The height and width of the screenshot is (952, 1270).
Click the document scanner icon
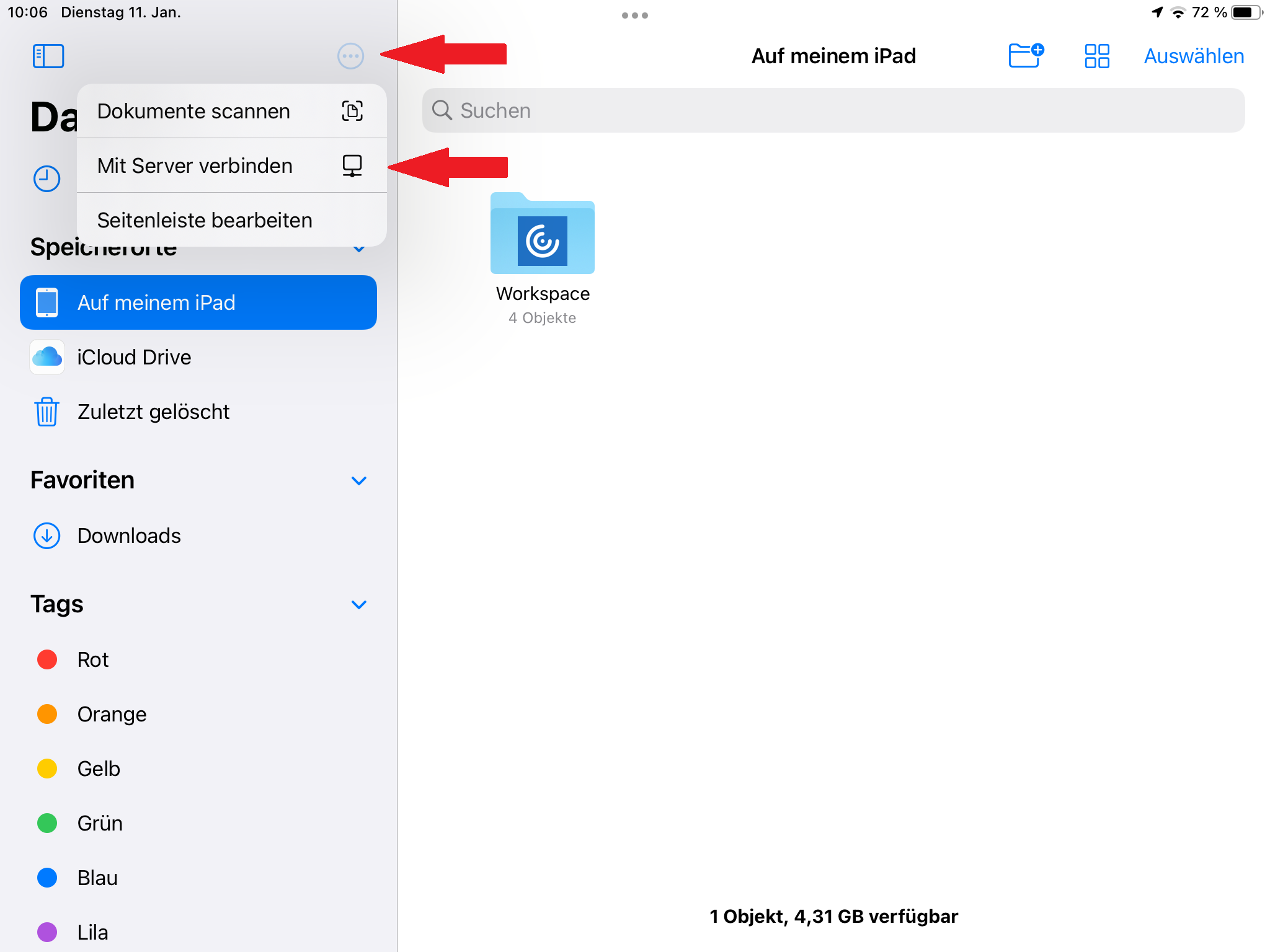point(352,111)
